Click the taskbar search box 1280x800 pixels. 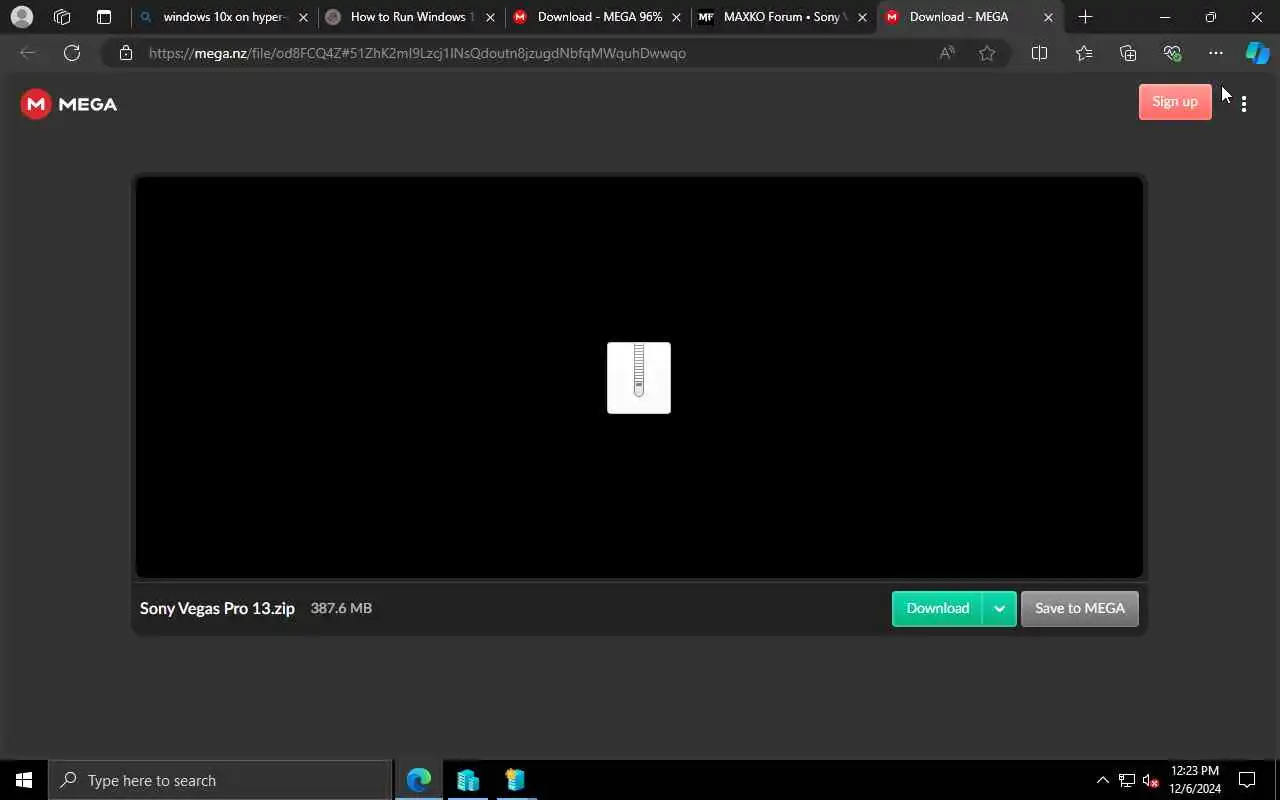pos(220,780)
